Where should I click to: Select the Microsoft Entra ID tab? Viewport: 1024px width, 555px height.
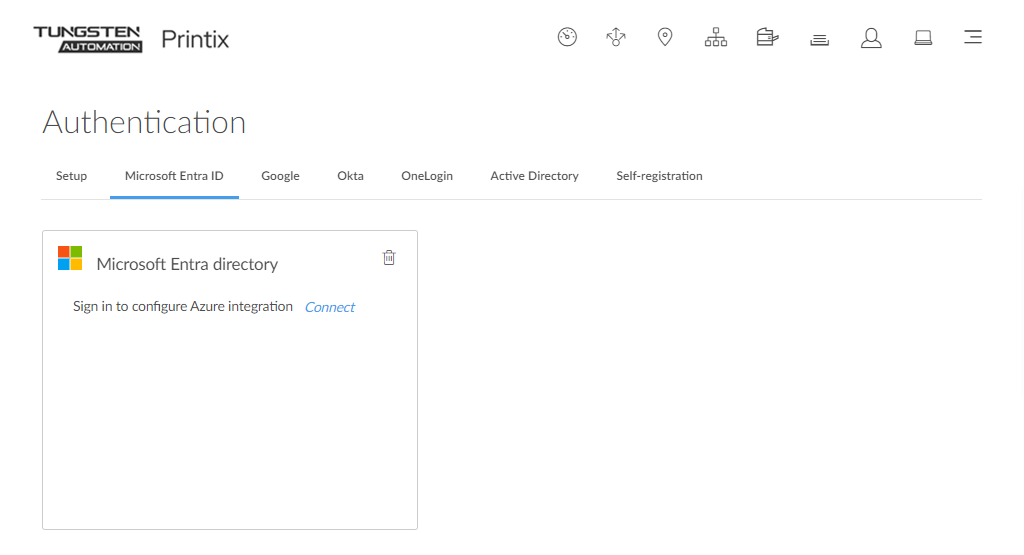tap(174, 176)
